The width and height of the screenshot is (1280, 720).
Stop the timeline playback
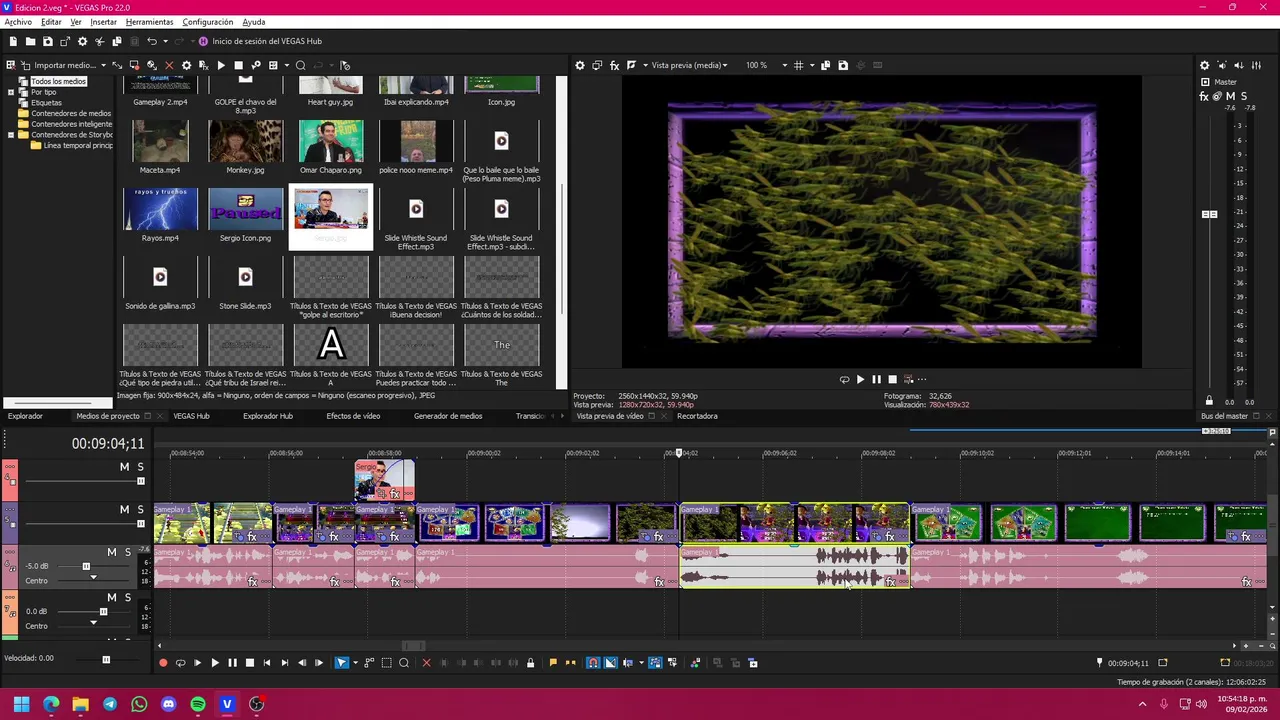tap(250, 662)
